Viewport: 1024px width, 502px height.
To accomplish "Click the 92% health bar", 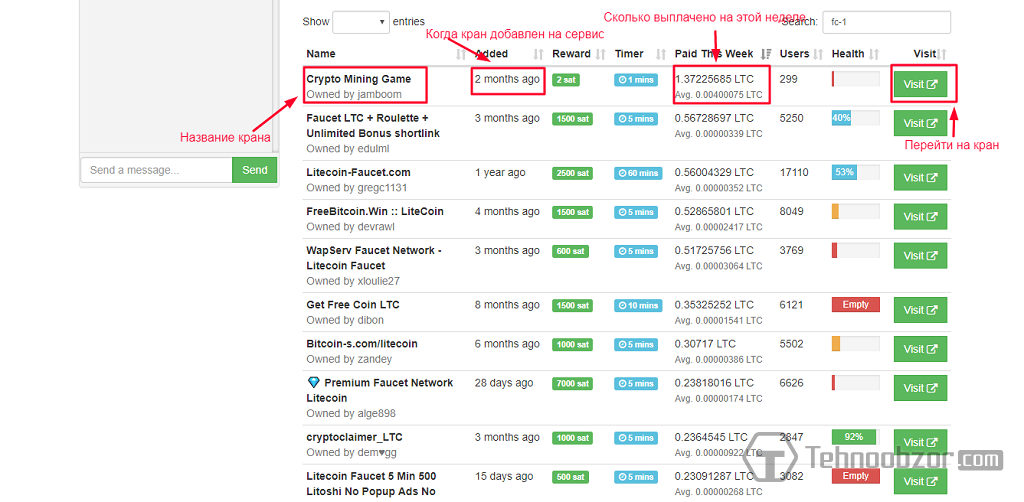I will [856, 437].
